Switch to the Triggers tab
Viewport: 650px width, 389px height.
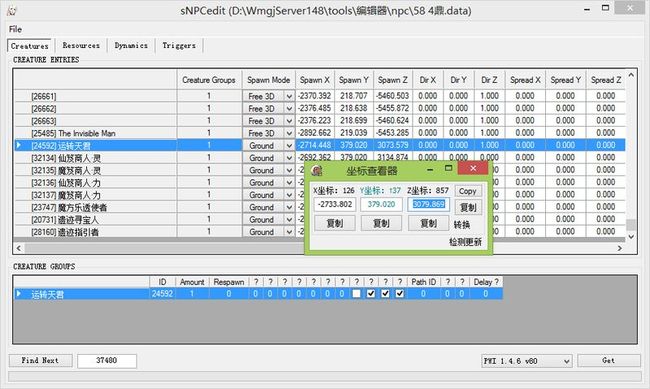[x=179, y=45]
